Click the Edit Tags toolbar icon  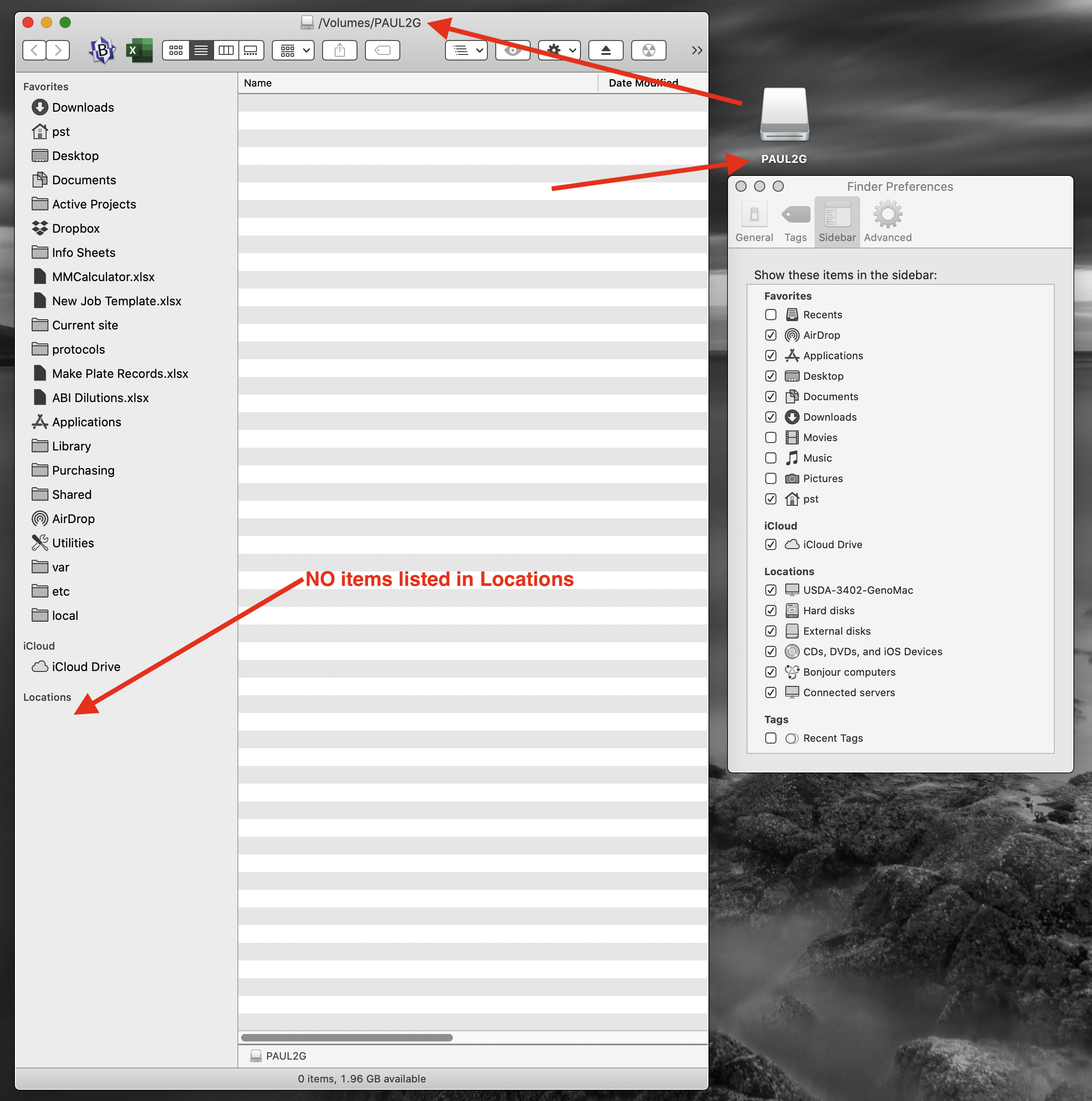tap(382, 50)
